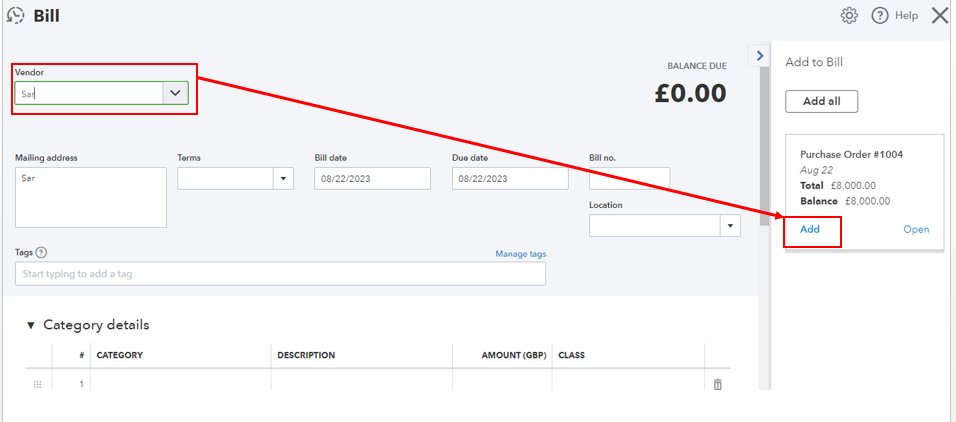Click the bill history clock icon
Image resolution: width=956 pixels, height=422 pixels.
tap(15, 15)
